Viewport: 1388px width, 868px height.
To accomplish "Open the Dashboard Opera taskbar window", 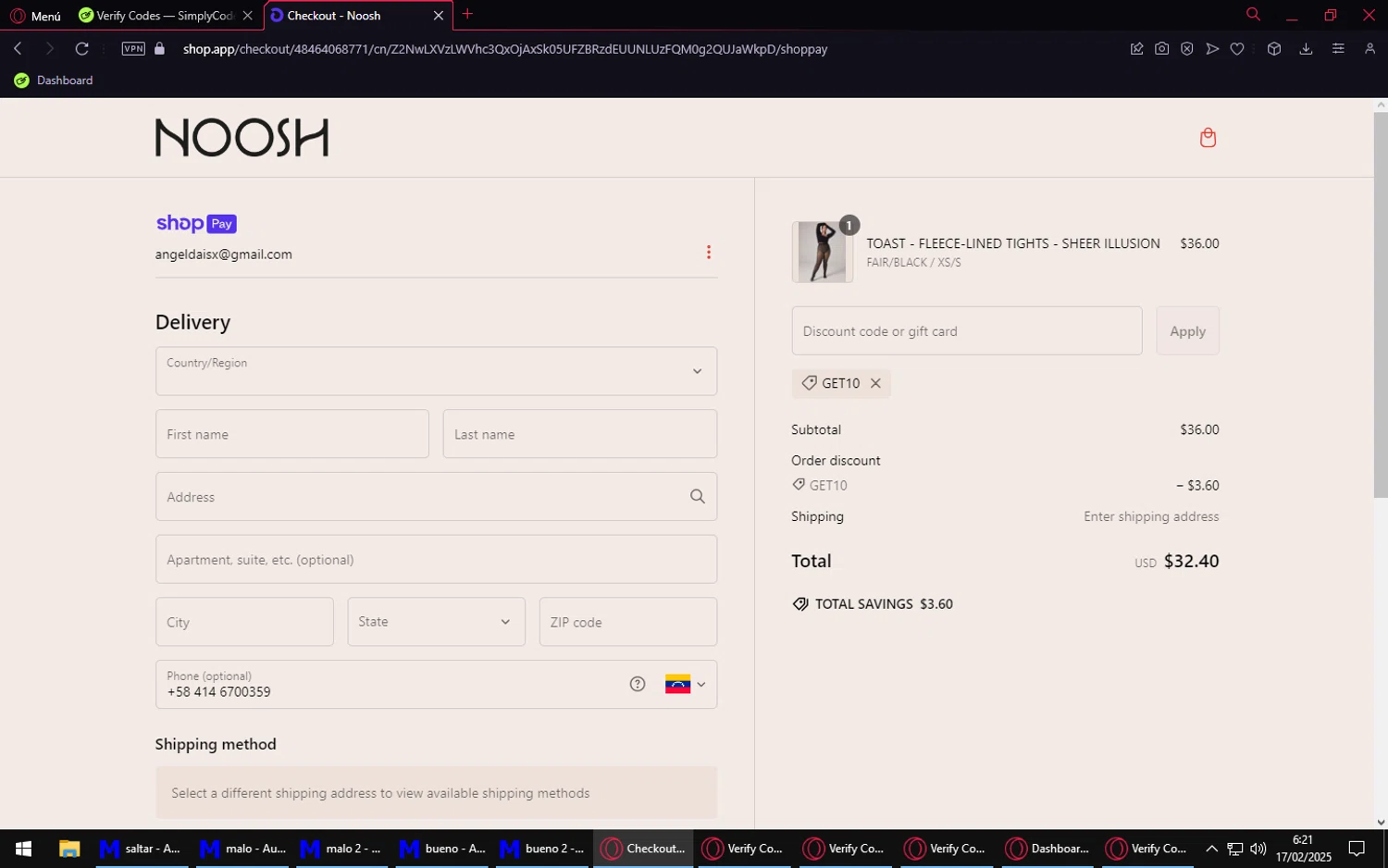I will click(1047, 849).
